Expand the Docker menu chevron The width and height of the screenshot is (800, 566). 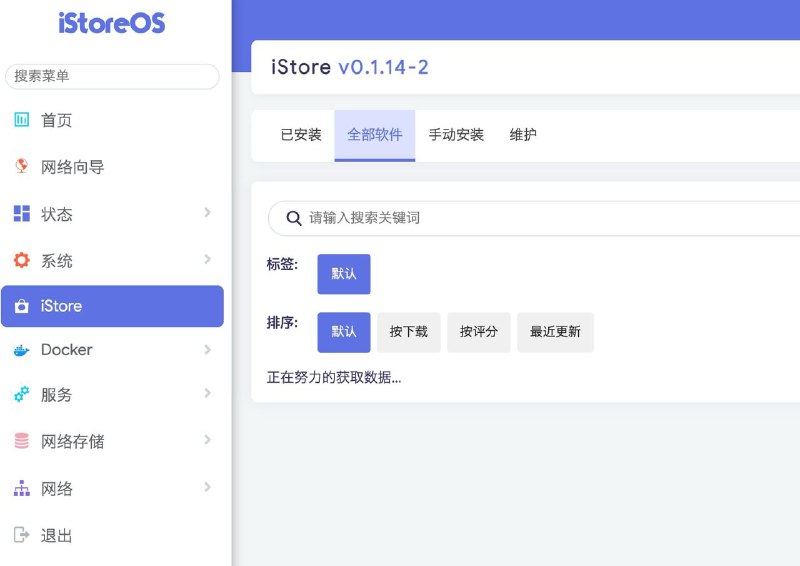click(x=207, y=350)
